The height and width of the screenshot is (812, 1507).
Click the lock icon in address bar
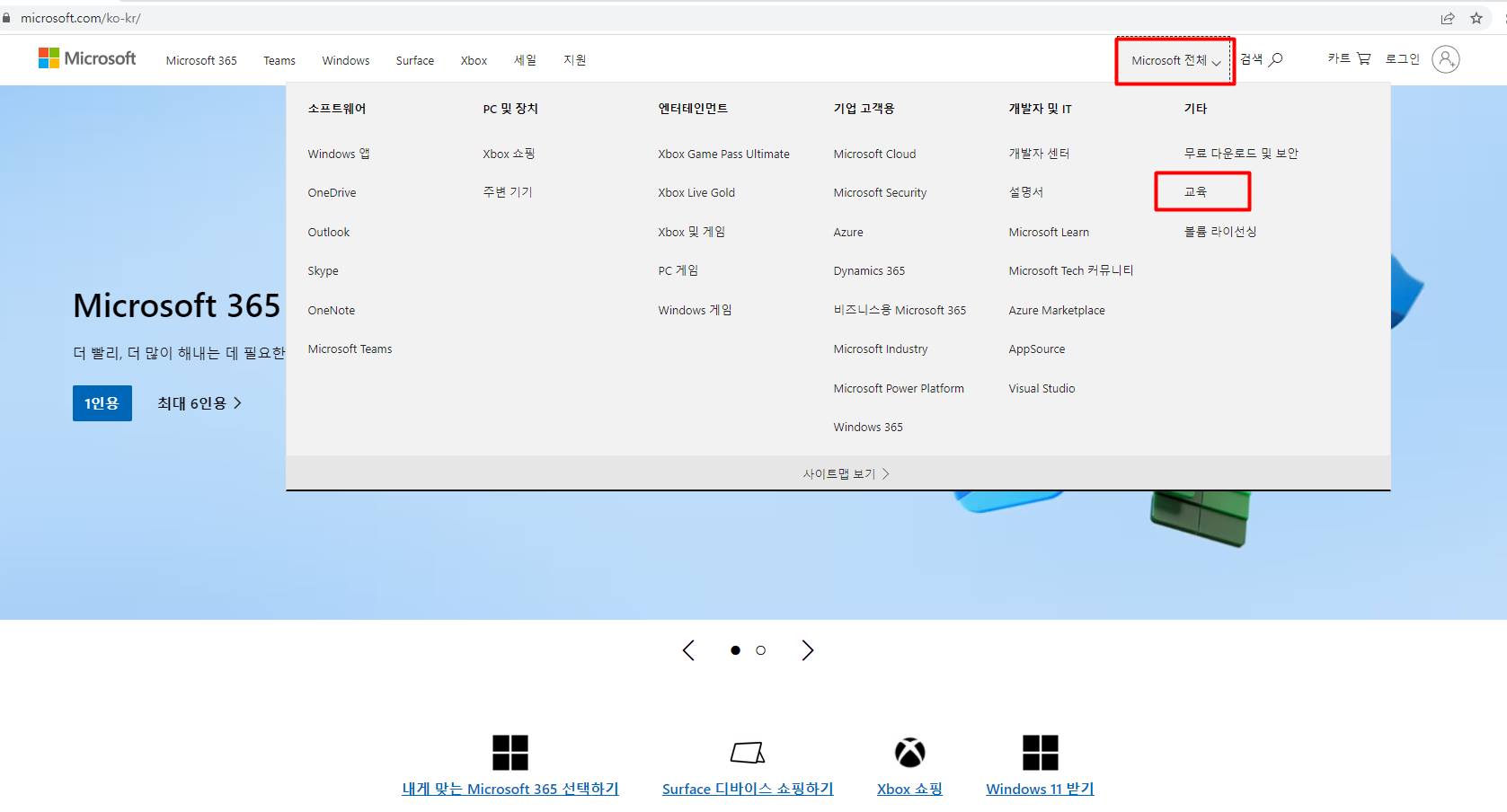[7, 18]
